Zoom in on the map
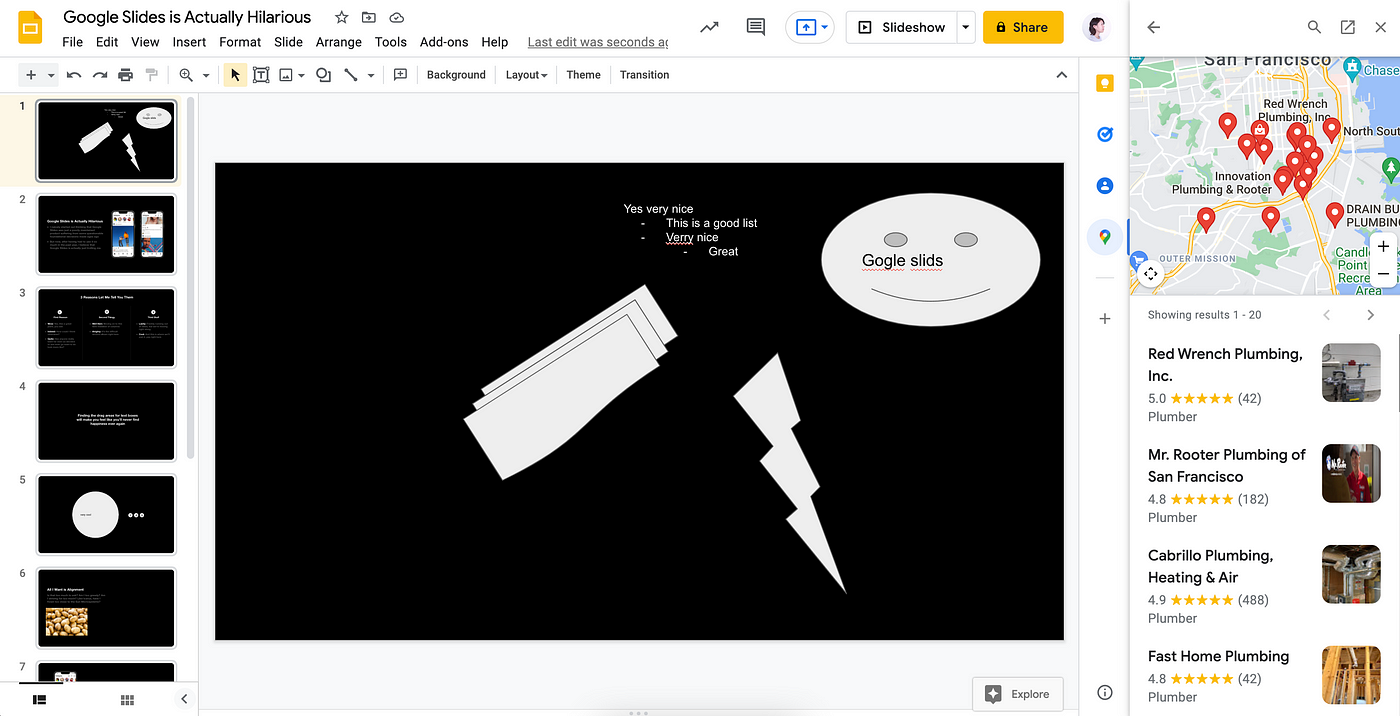1400x716 pixels. [x=1383, y=246]
